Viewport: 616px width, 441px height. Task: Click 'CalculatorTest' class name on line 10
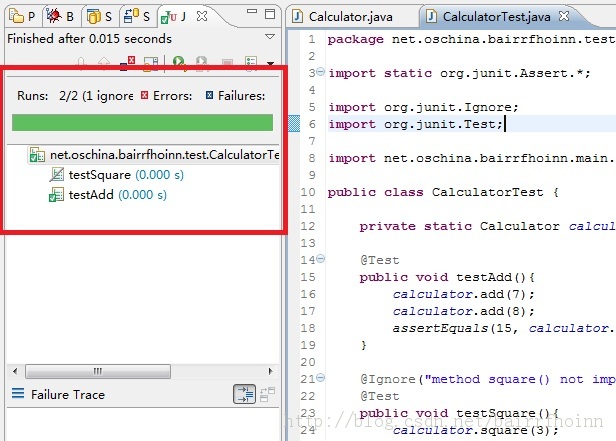point(488,192)
